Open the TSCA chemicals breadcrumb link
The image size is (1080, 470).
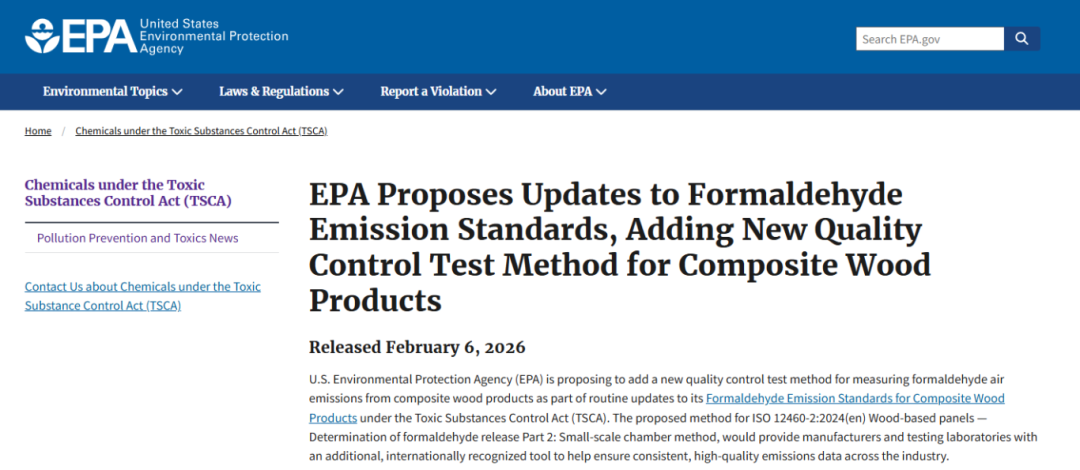click(x=201, y=131)
